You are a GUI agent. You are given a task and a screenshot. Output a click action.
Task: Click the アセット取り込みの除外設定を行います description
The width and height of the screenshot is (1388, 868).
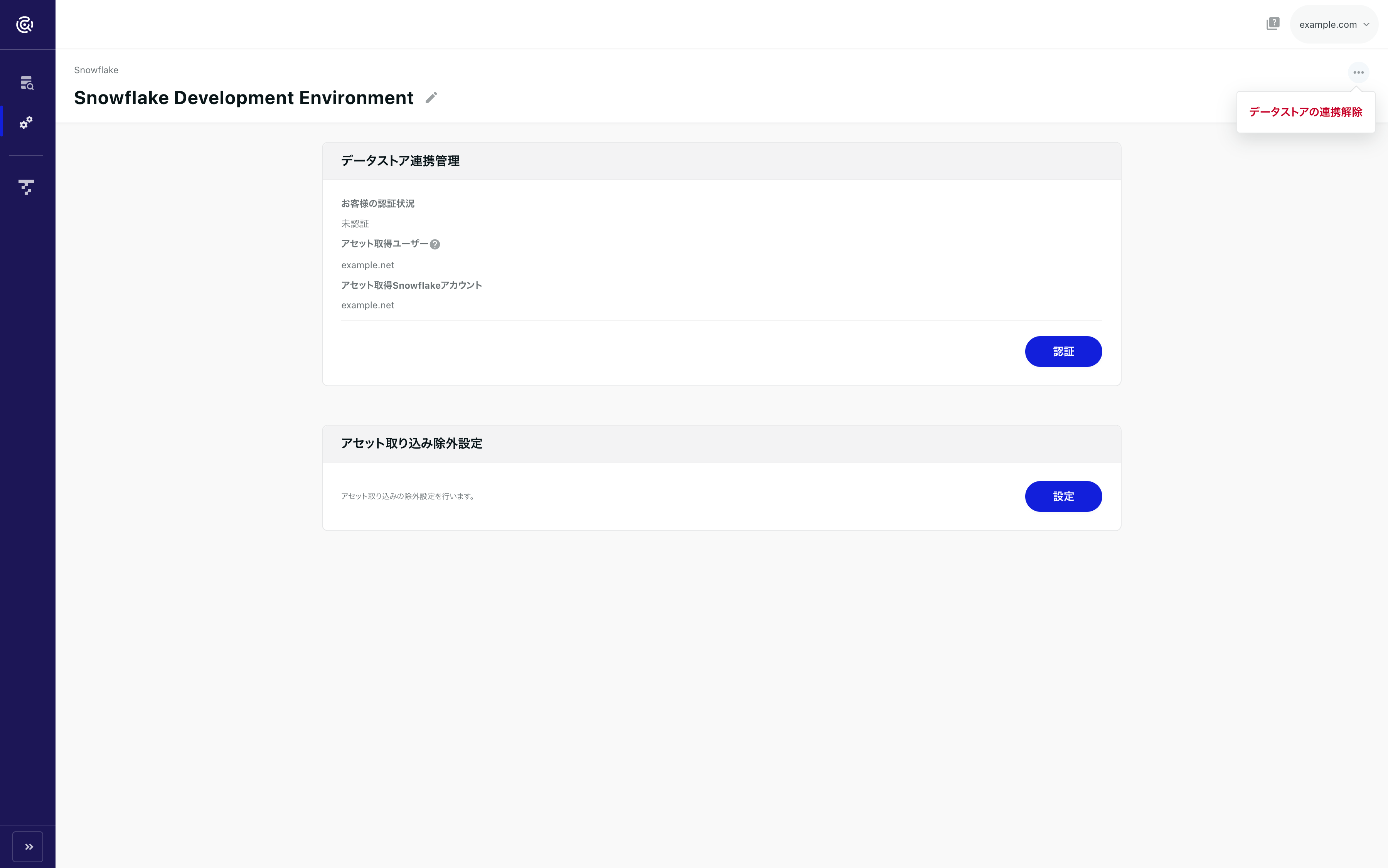click(x=408, y=496)
